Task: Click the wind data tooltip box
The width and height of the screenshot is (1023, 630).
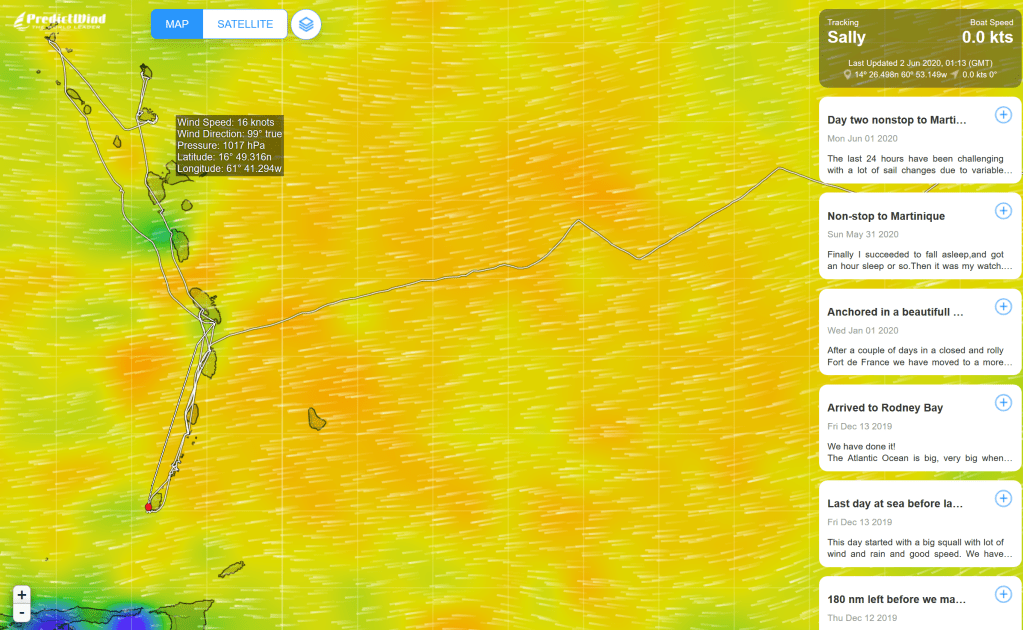Action: click(x=229, y=146)
